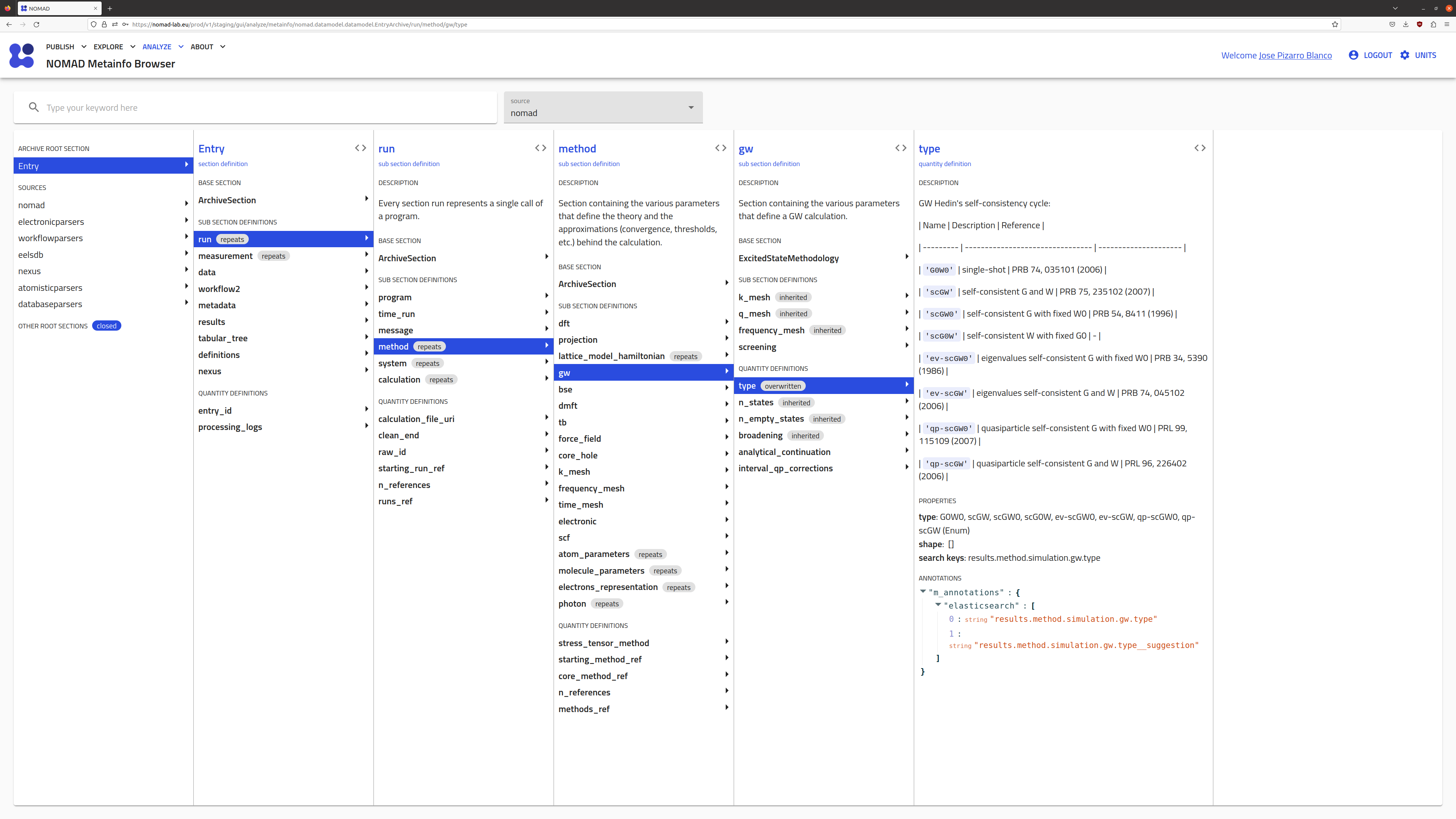Bookmark this page with star icon

point(1335,24)
